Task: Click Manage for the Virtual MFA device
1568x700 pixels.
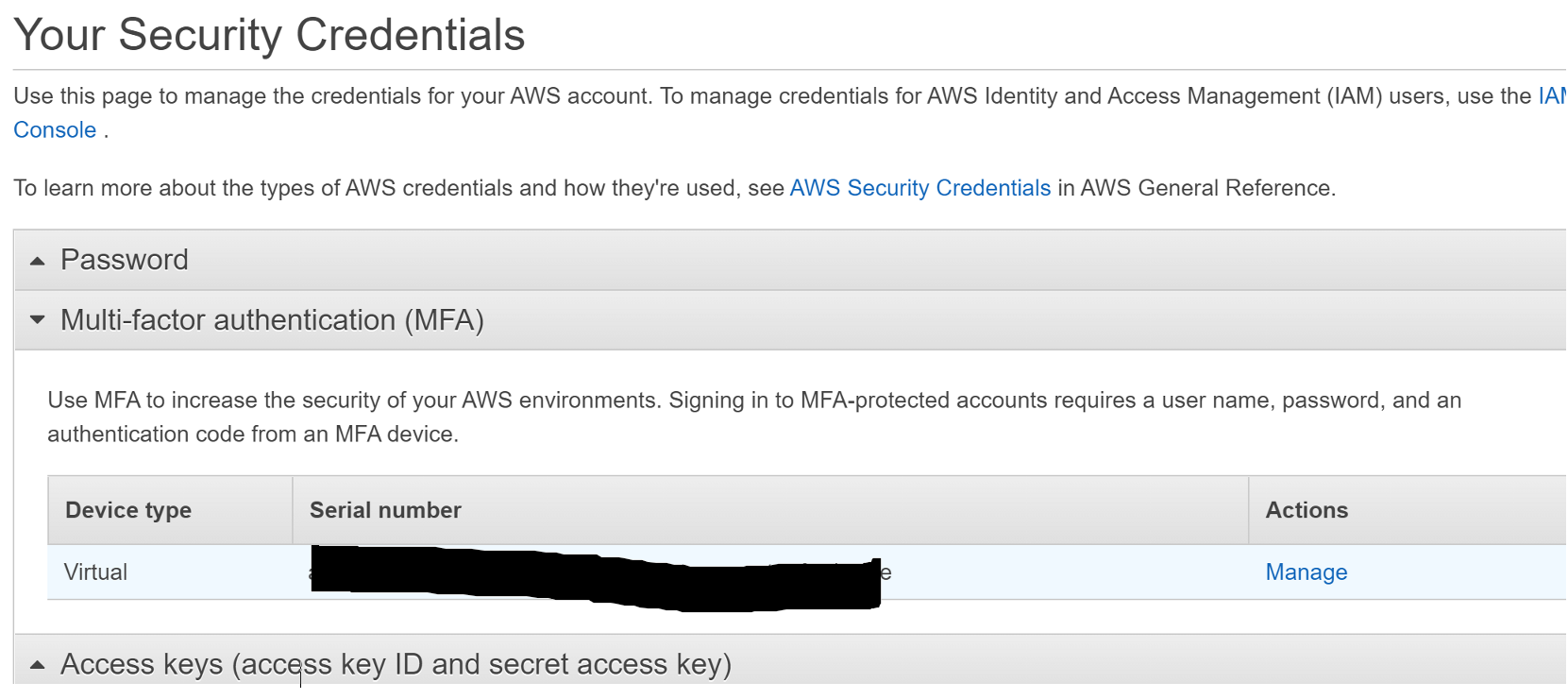Action: 1307,572
